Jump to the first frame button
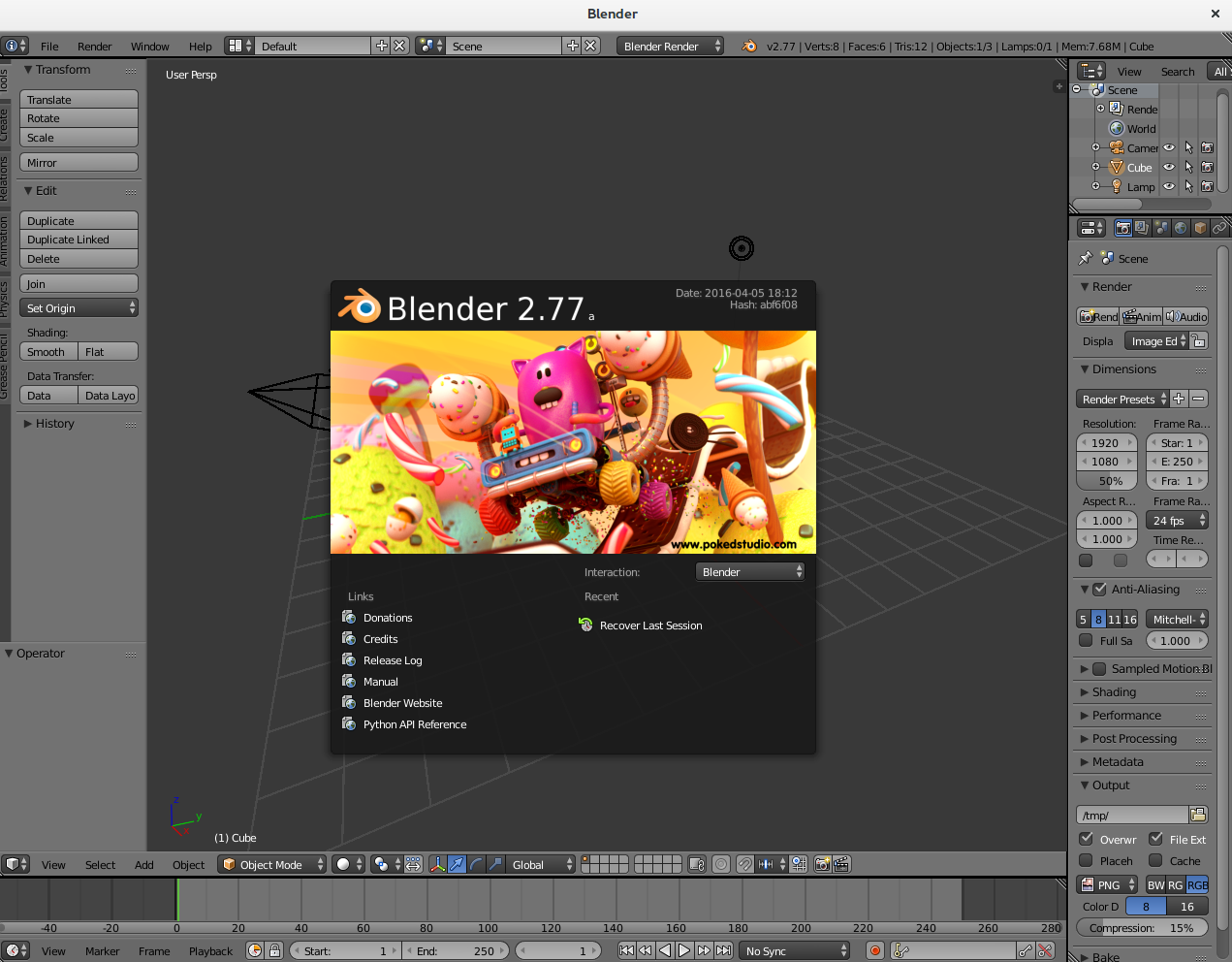Screen dimensions: 1232x962 pyautogui.click(x=626, y=950)
